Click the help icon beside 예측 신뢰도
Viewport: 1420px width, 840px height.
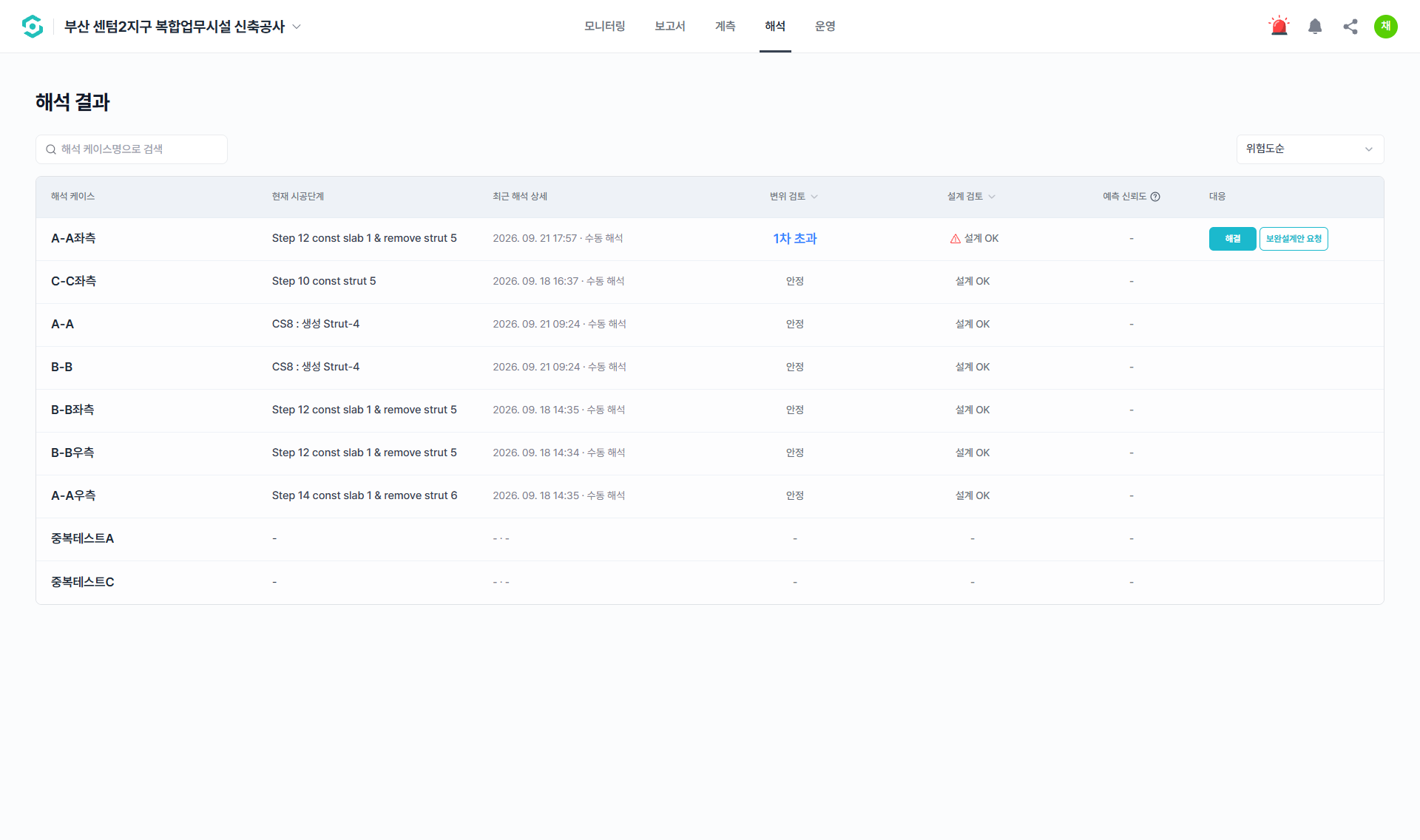coord(1155,197)
